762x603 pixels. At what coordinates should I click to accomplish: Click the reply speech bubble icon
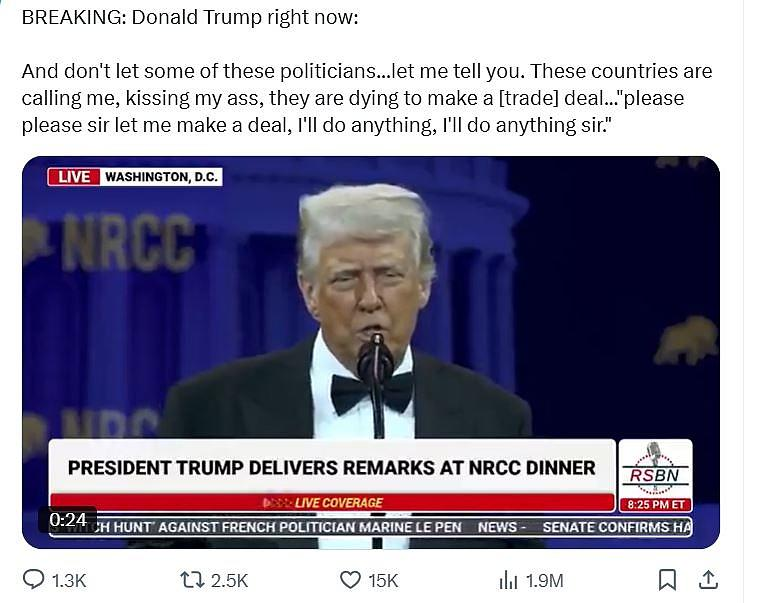[34, 580]
